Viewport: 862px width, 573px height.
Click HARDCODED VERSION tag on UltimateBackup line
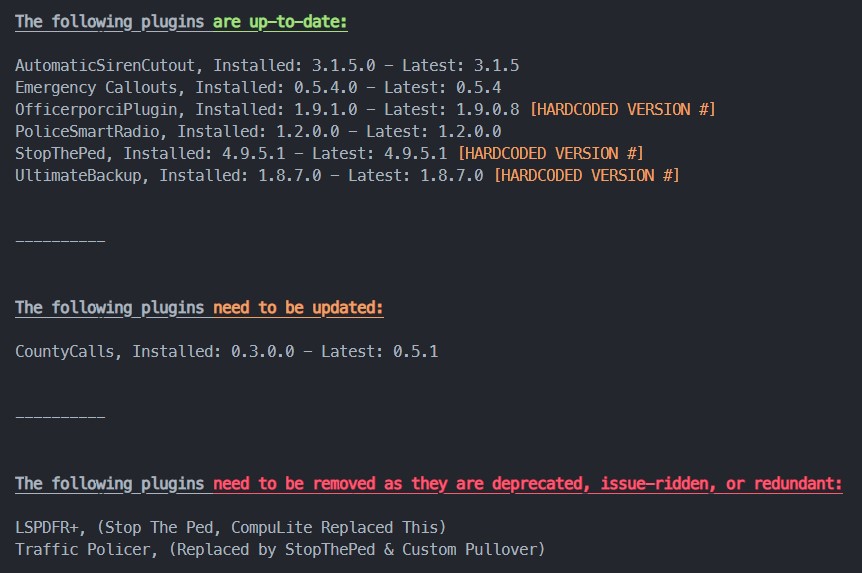tap(586, 175)
